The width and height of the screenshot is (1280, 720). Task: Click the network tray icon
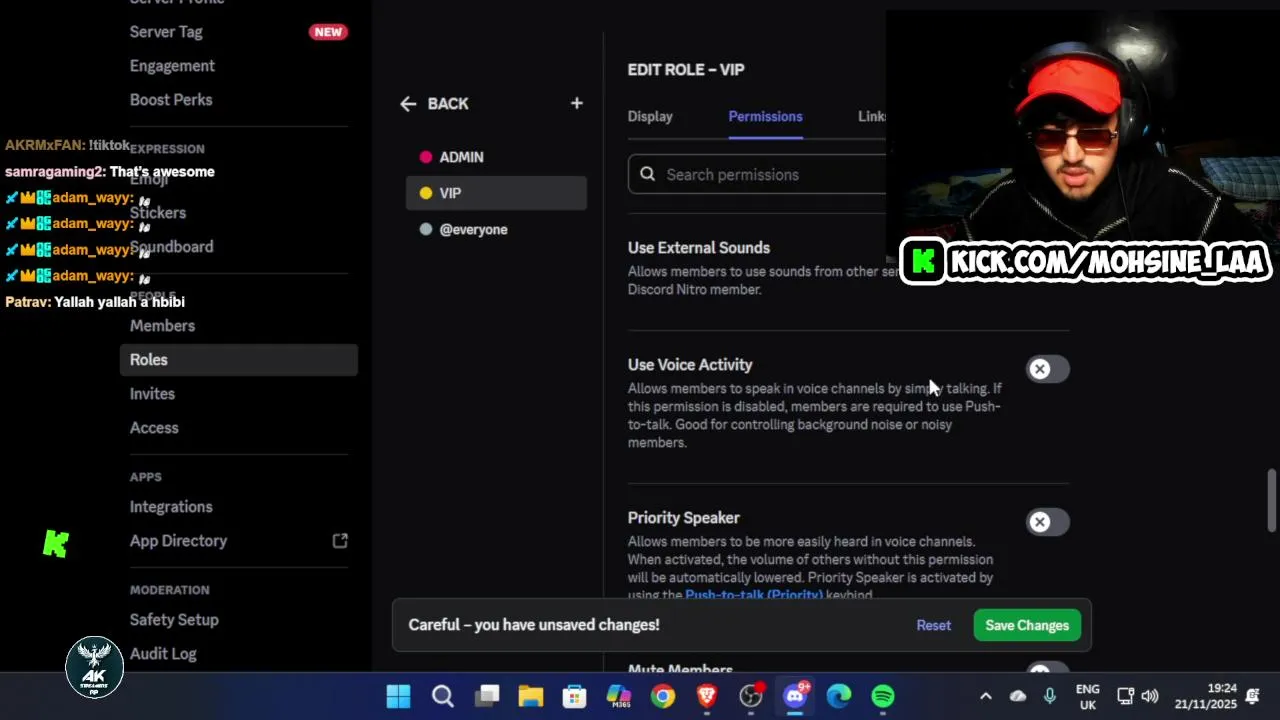1125,696
